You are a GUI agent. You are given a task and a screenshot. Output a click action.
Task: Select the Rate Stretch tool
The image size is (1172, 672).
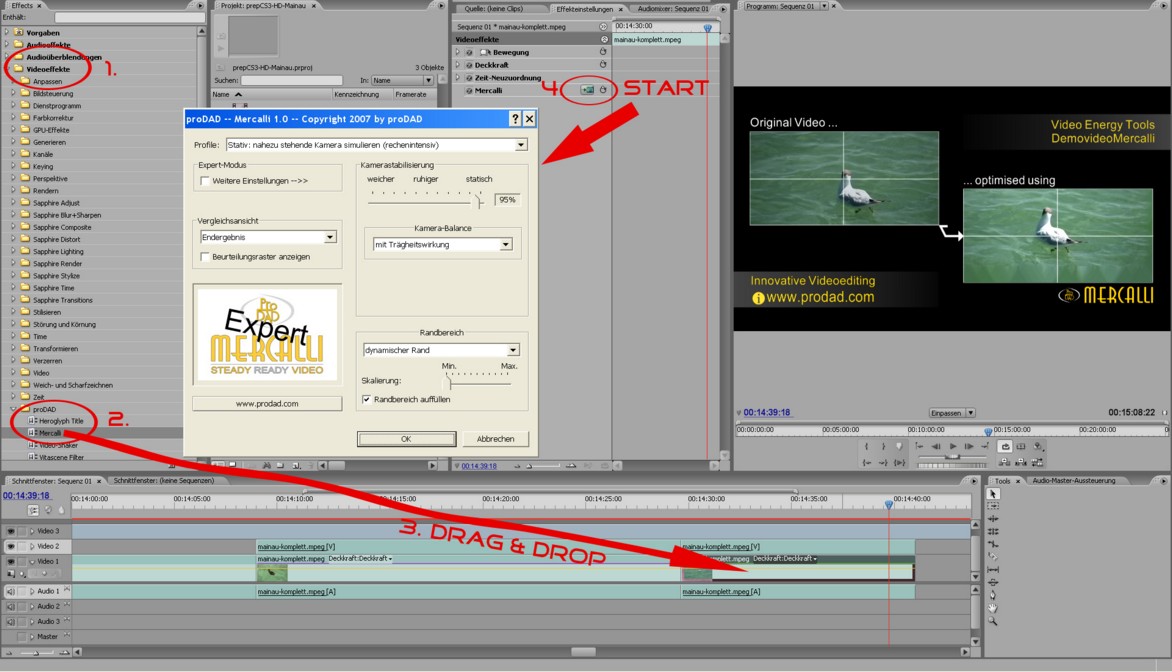993,544
